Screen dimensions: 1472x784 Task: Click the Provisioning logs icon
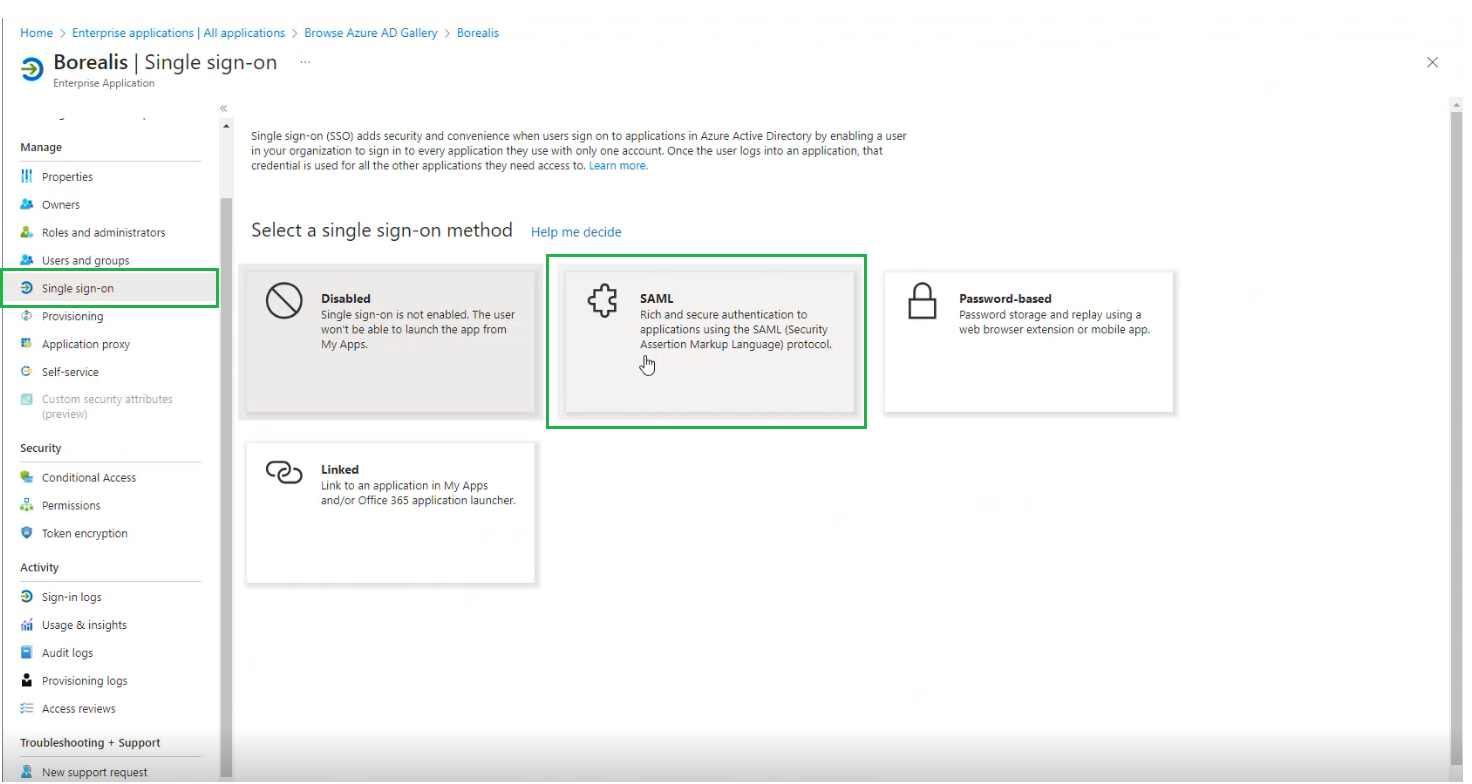pos(27,681)
